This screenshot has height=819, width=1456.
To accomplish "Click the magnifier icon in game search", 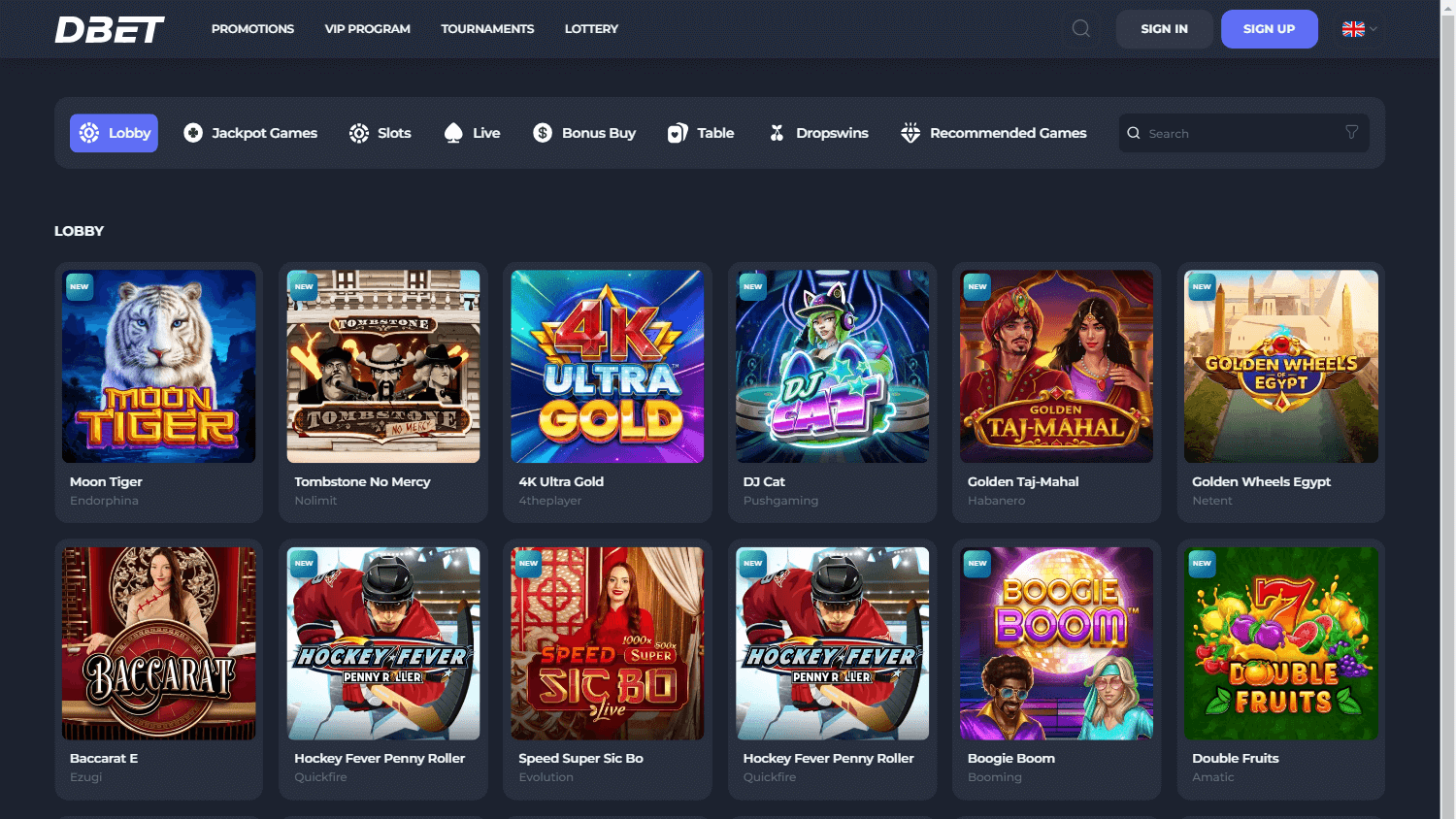I will click(1134, 133).
